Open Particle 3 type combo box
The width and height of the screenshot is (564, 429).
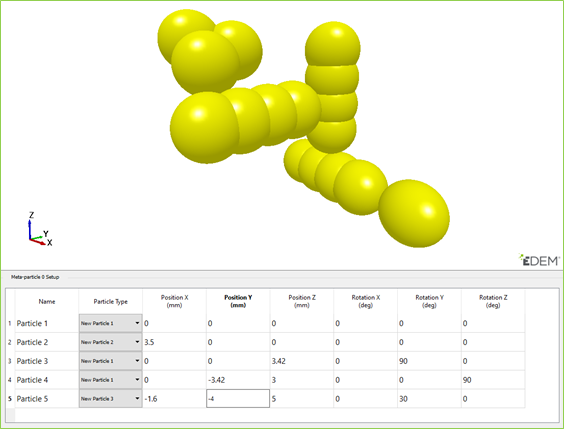pyautogui.click(x=110, y=361)
